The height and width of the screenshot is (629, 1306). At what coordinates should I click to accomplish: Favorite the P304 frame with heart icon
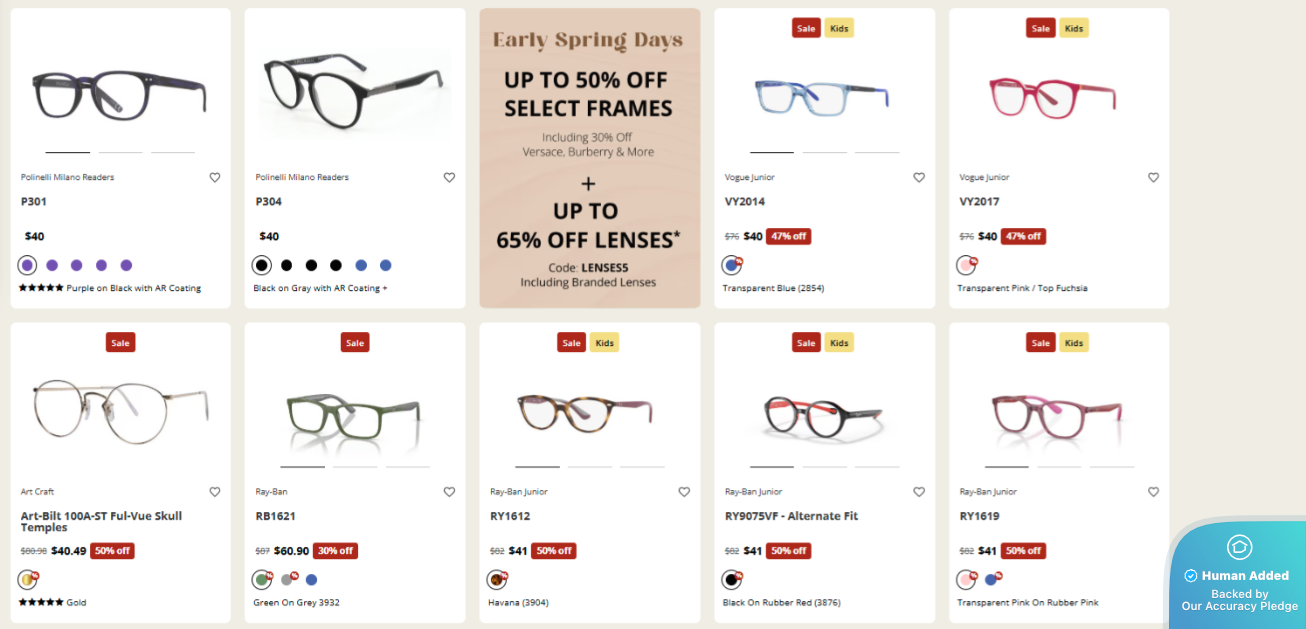(449, 178)
